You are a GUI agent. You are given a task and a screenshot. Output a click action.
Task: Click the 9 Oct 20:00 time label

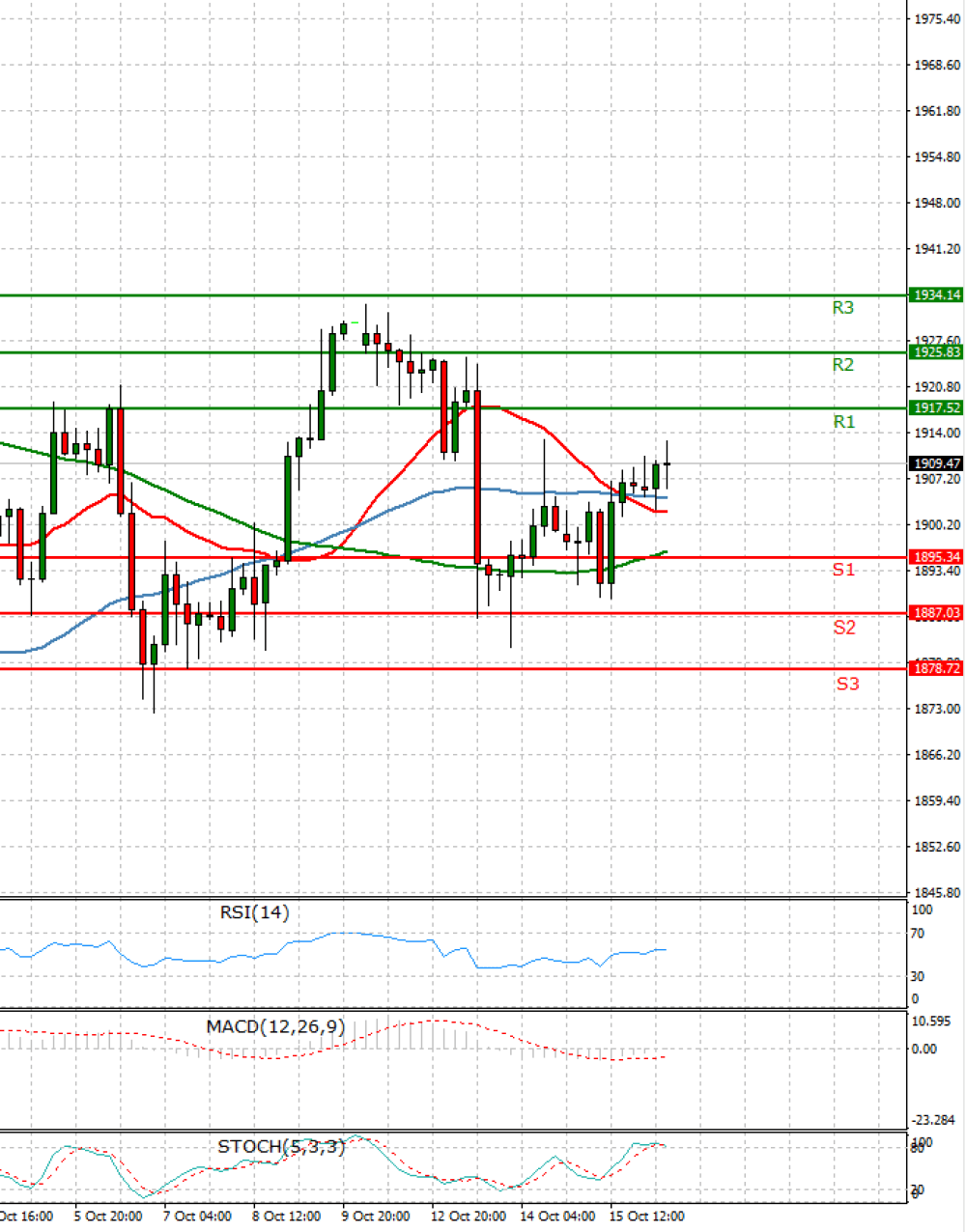[x=376, y=1217]
